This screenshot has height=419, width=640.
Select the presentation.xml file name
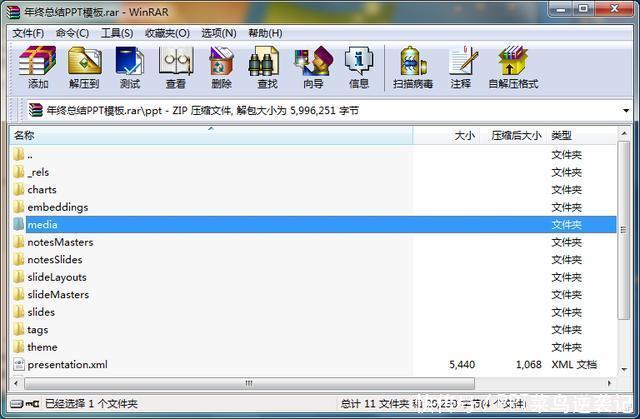(x=67, y=364)
